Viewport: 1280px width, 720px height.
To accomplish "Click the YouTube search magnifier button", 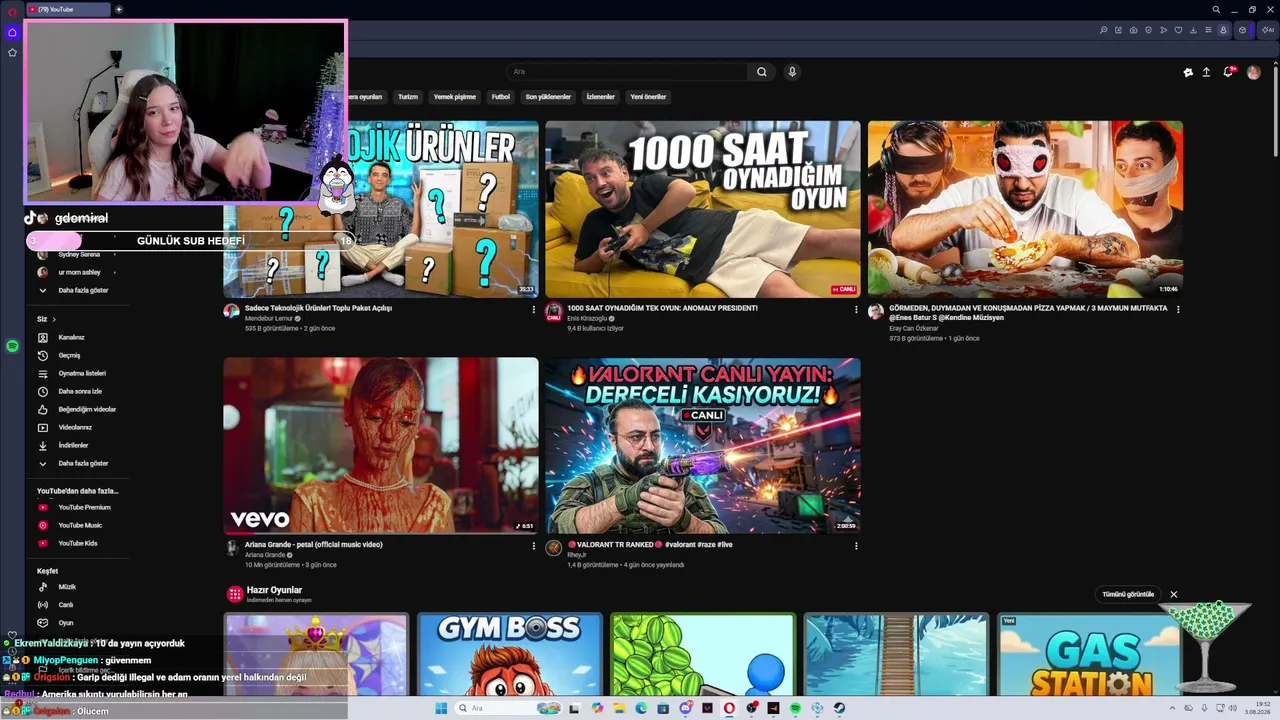I will point(762,72).
